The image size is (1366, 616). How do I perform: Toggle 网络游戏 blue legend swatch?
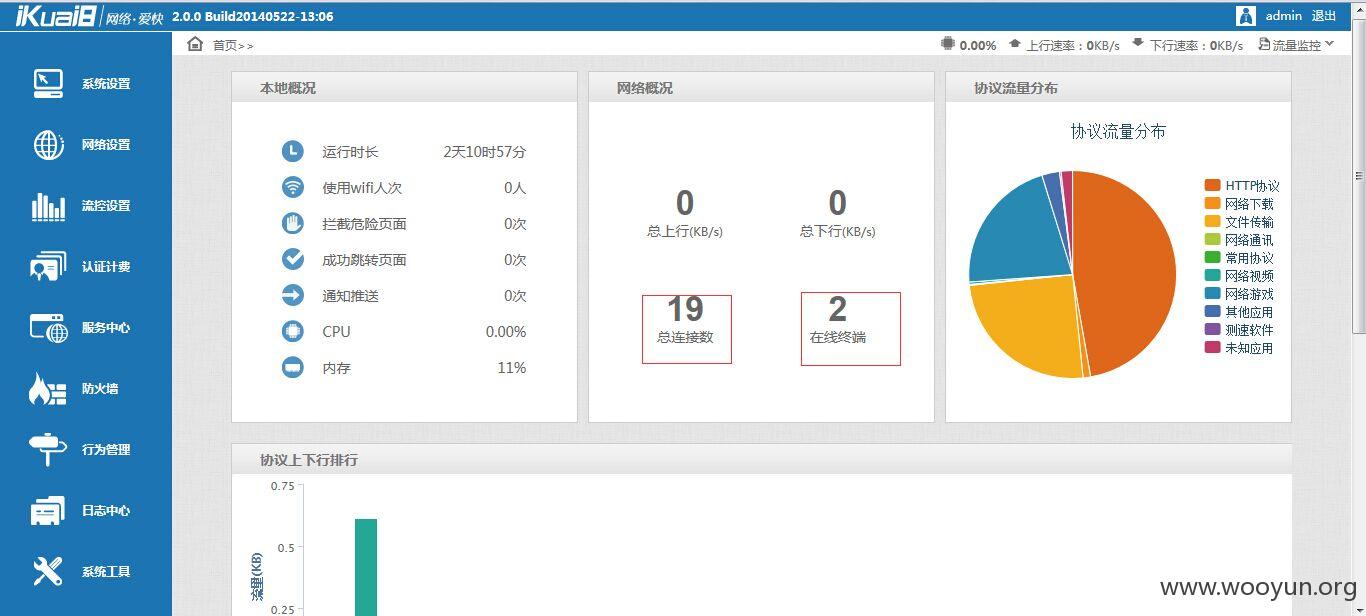click(1212, 294)
